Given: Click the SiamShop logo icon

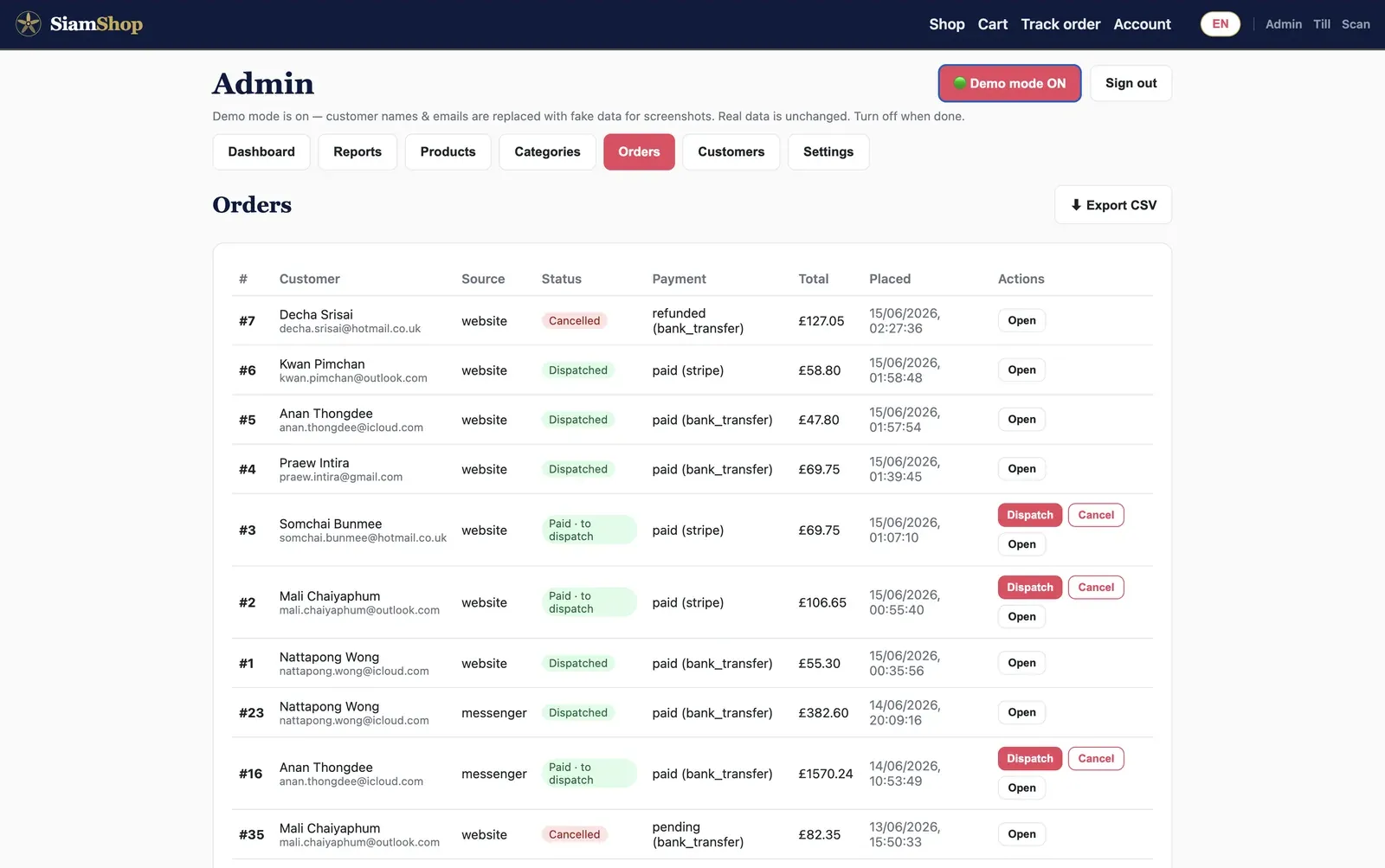Looking at the screenshot, I should [29, 24].
